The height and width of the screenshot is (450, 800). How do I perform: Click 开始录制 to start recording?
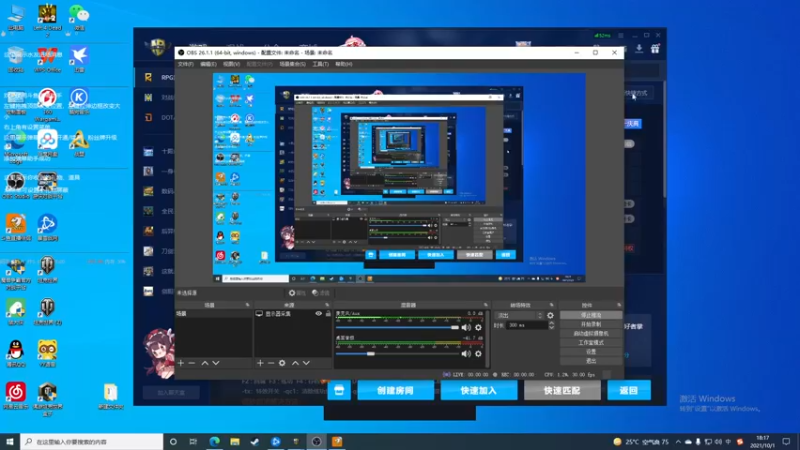591,324
